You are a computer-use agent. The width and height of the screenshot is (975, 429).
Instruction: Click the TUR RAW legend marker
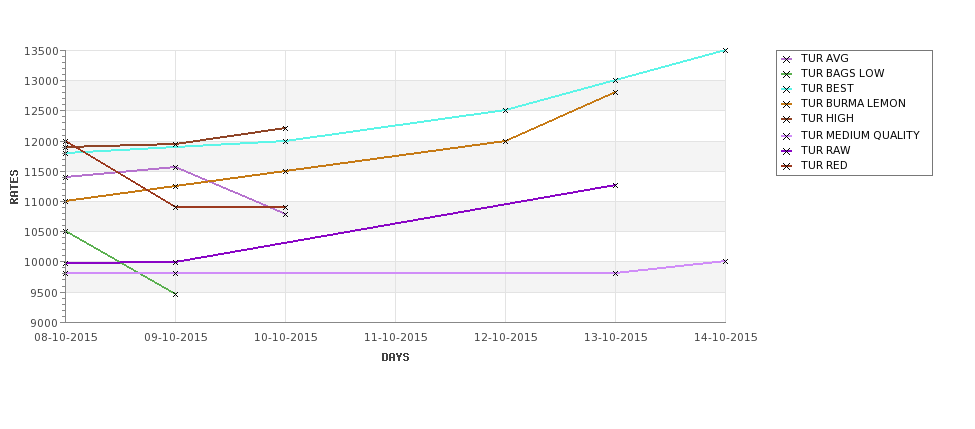tap(787, 150)
